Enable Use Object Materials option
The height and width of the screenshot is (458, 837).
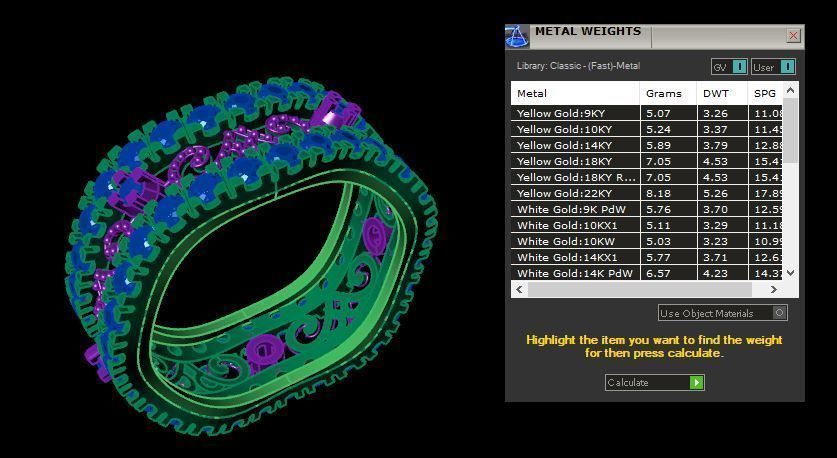(722, 313)
